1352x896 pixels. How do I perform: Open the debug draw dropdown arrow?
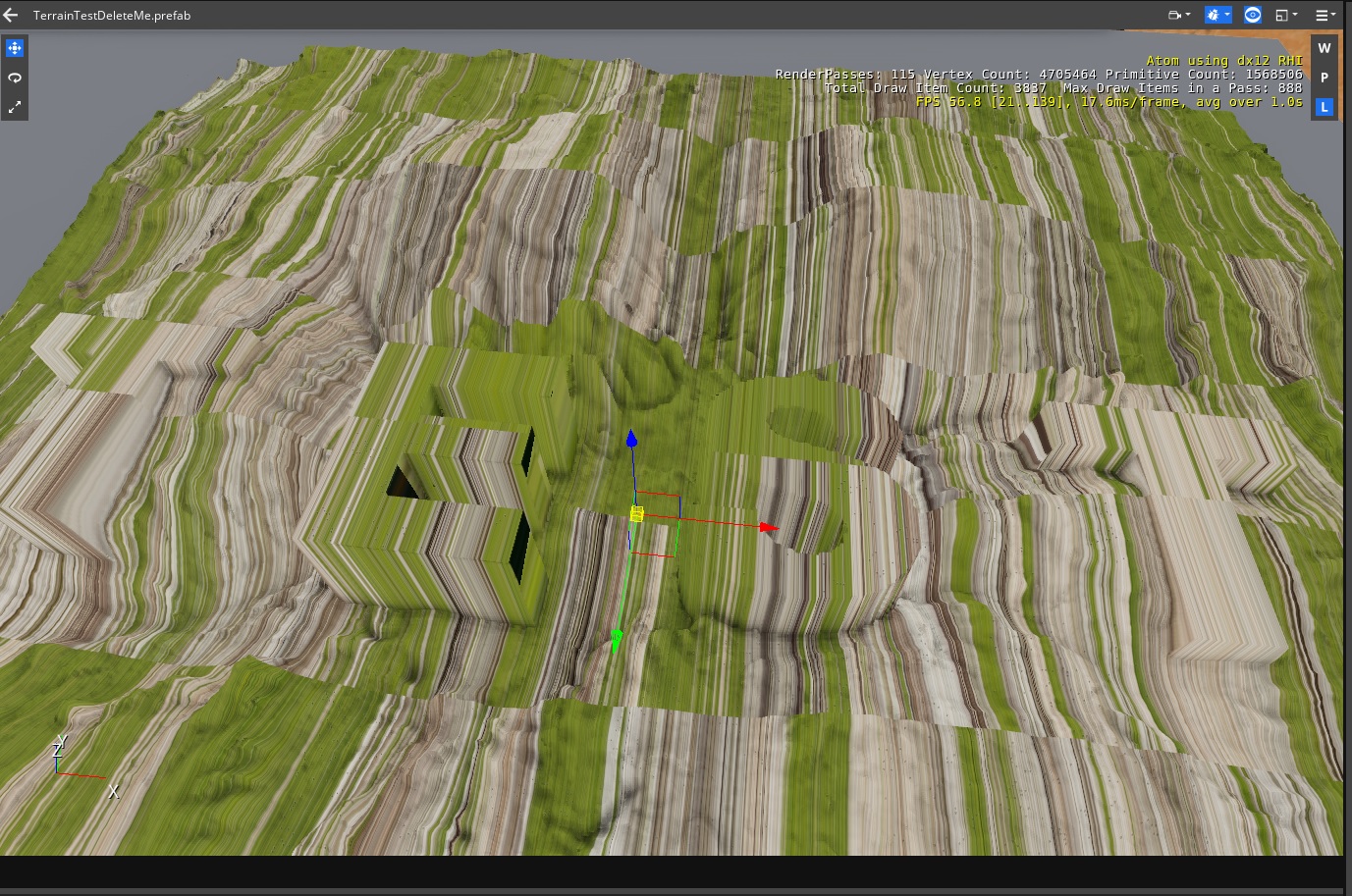point(1227,15)
